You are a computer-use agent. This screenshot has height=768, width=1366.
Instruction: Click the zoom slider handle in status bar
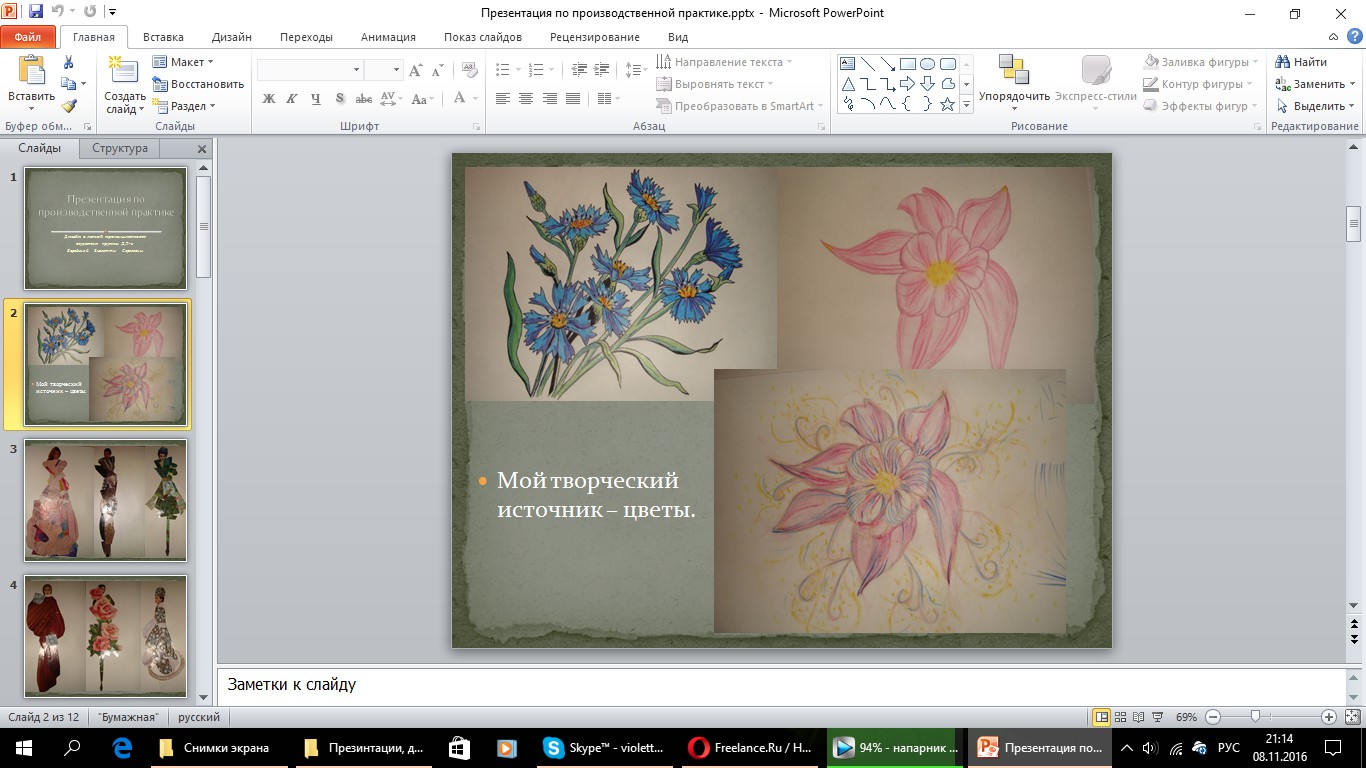click(x=1254, y=717)
